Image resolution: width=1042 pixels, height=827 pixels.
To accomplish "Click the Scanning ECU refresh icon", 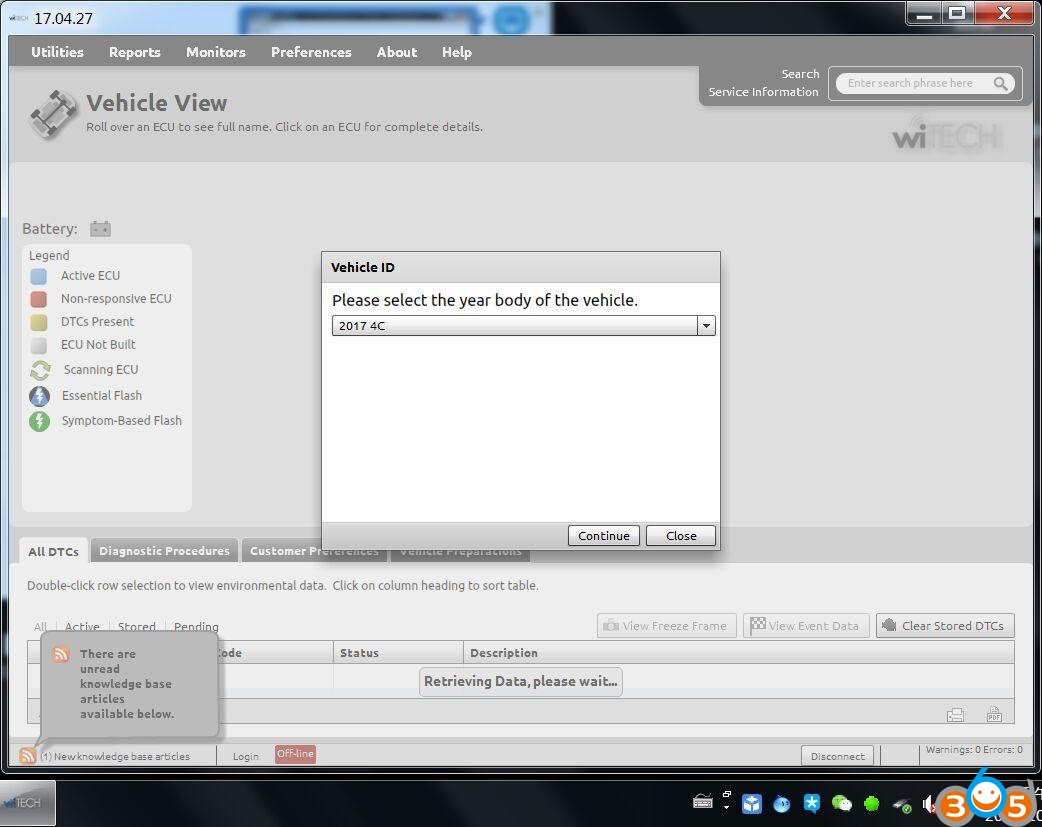I will pos(39,370).
